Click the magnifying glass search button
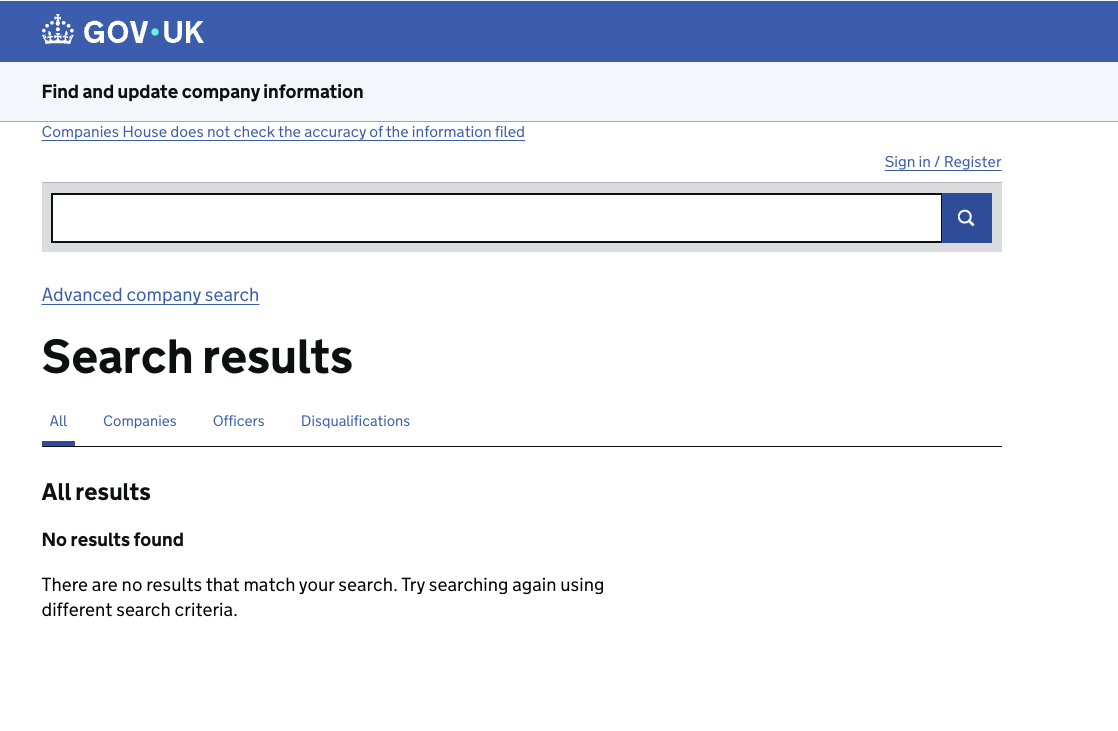This screenshot has width=1118, height=731. [x=966, y=218]
